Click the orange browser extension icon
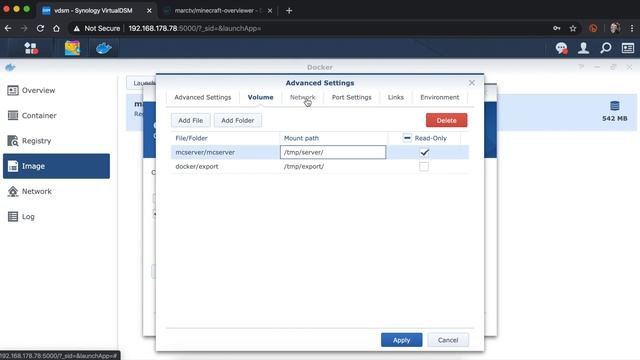The height and width of the screenshot is (360, 640). pyautogui.click(x=593, y=28)
